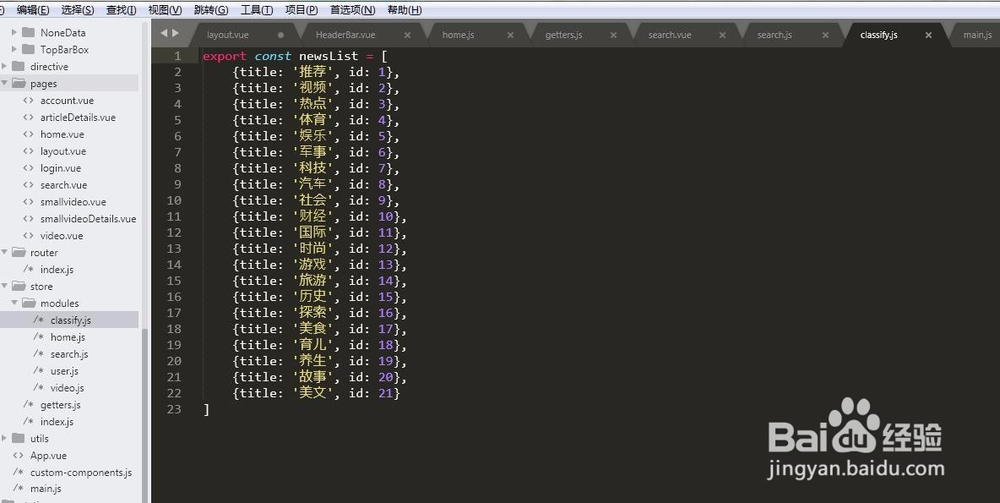
Task: Click the NoneData folder icon
Action: pyautogui.click(x=28, y=32)
